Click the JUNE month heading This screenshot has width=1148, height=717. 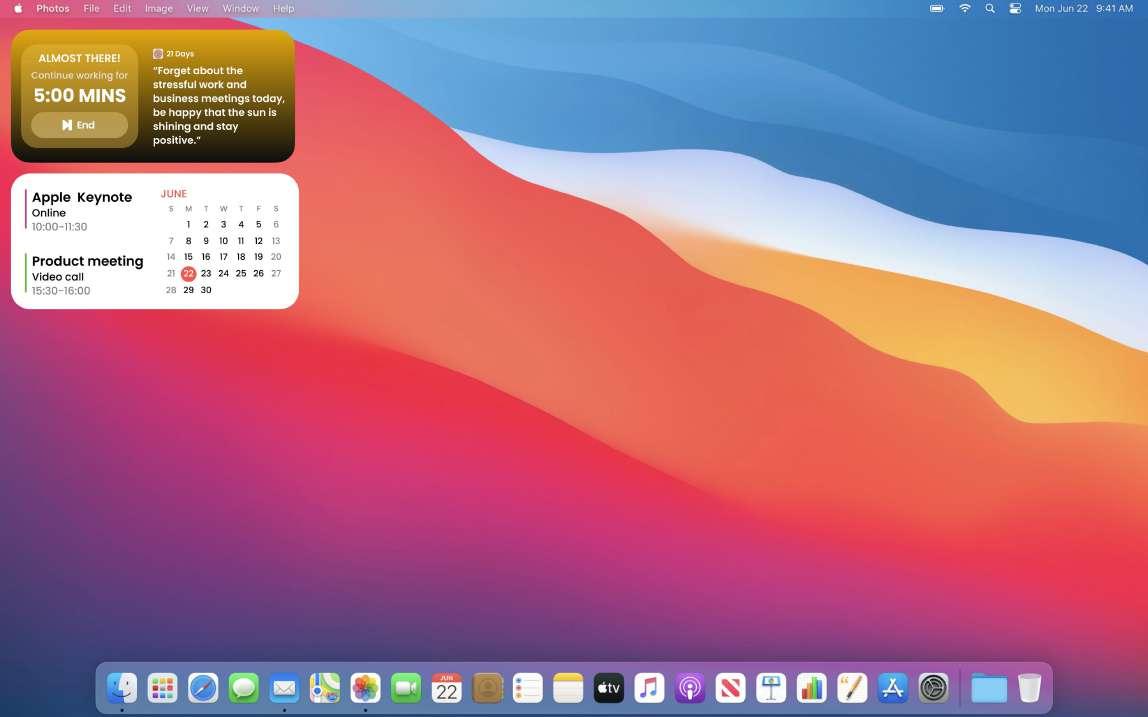(x=174, y=194)
